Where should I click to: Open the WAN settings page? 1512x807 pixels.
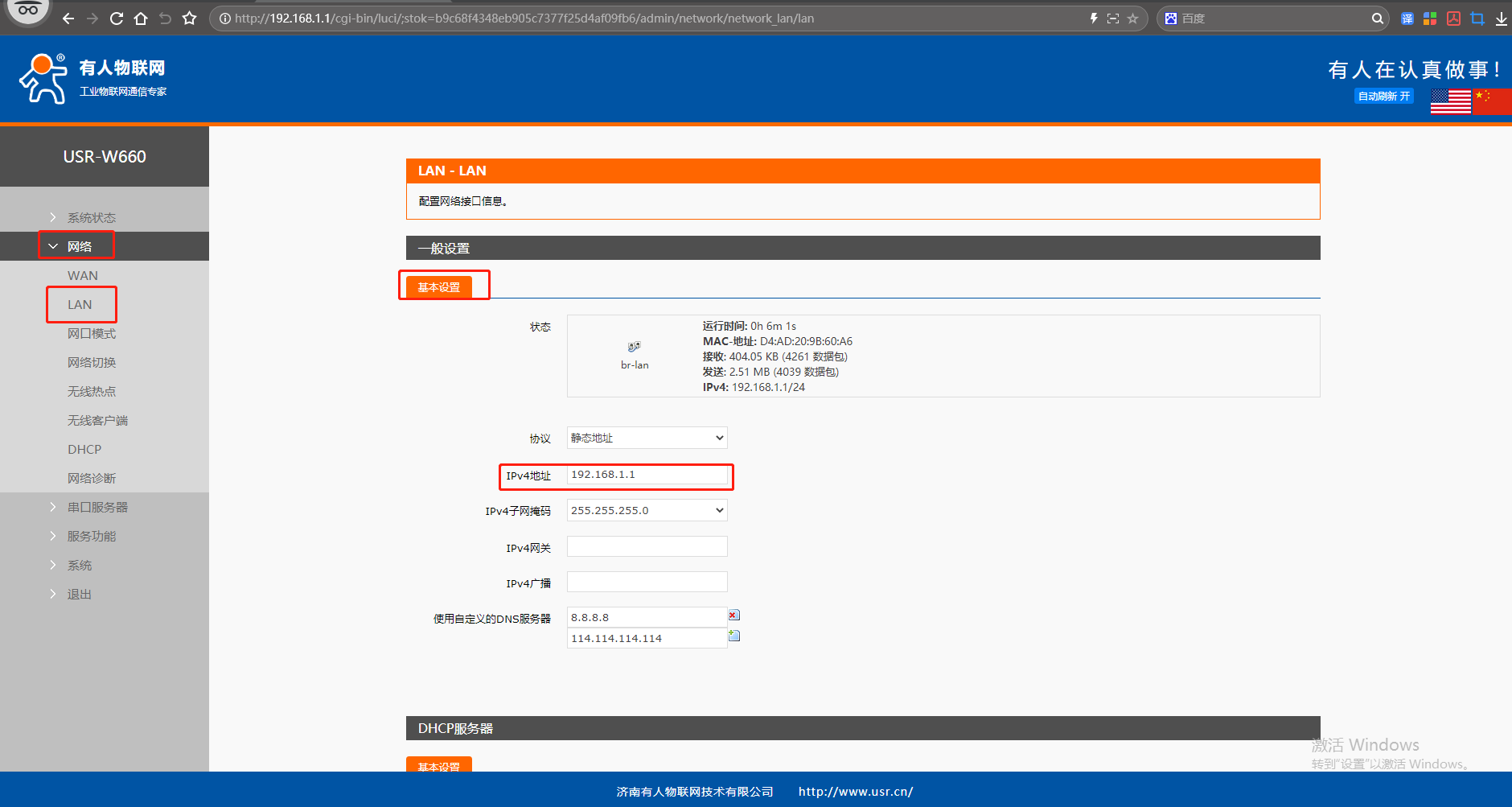(x=82, y=275)
